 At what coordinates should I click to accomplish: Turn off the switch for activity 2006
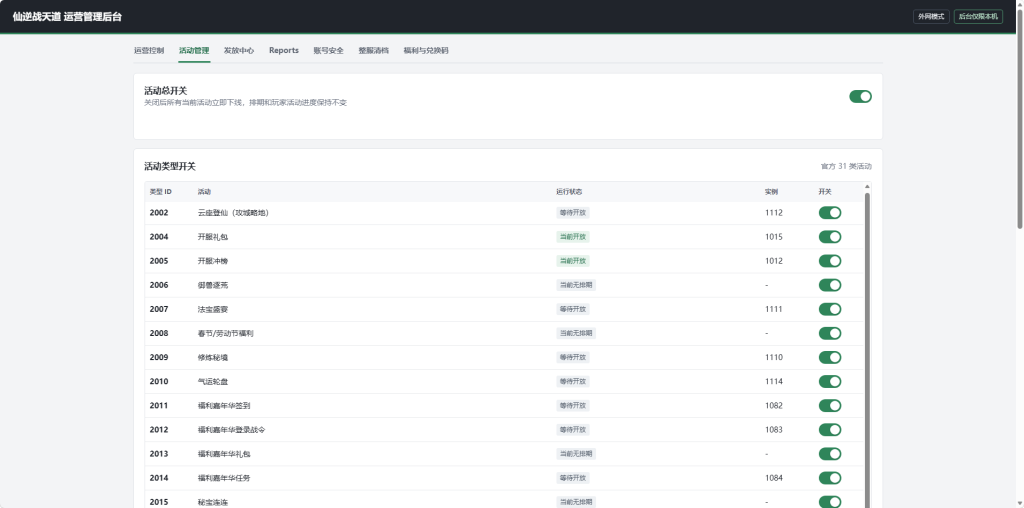click(830, 285)
